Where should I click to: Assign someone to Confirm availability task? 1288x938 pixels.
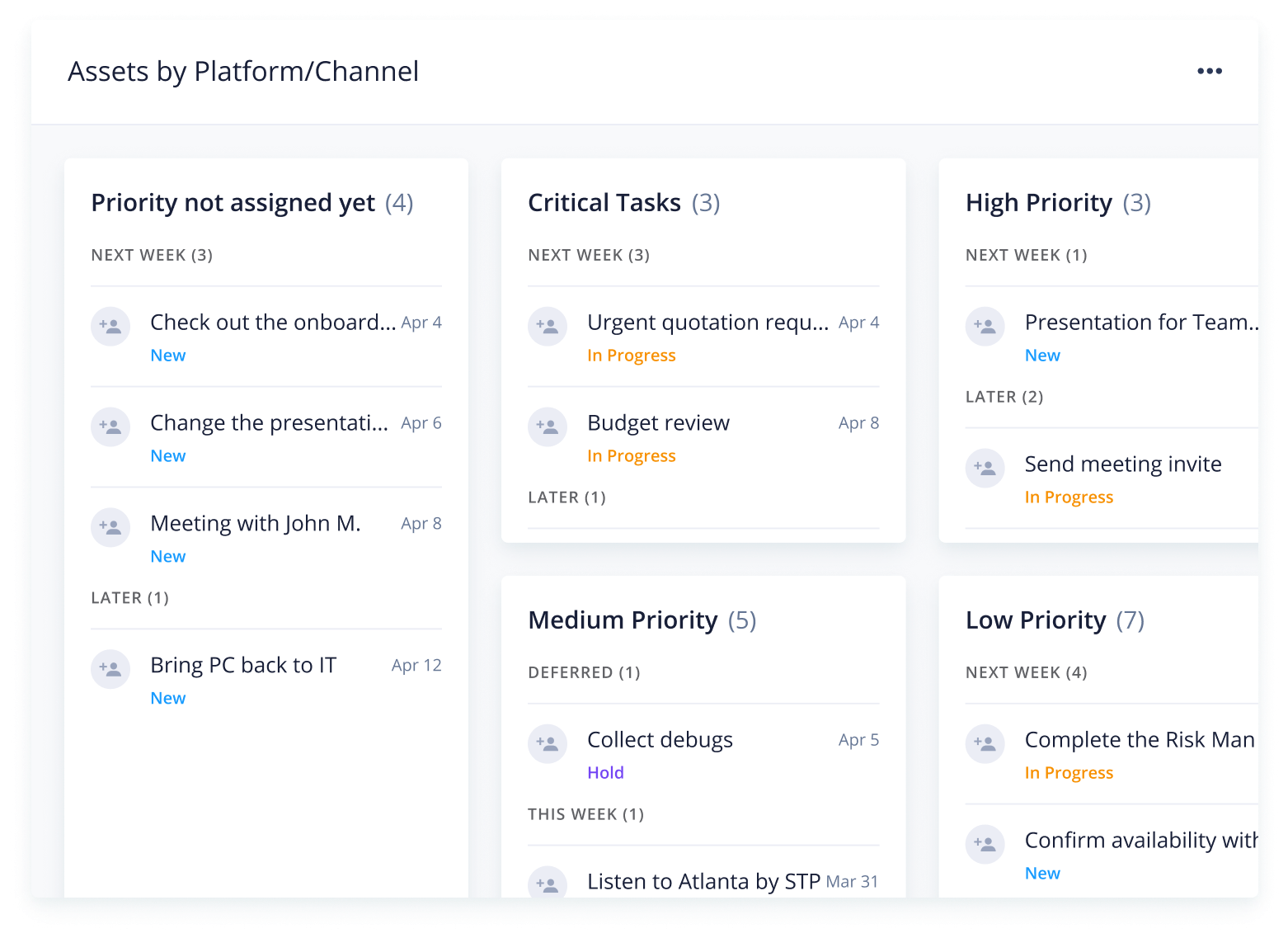tap(985, 845)
